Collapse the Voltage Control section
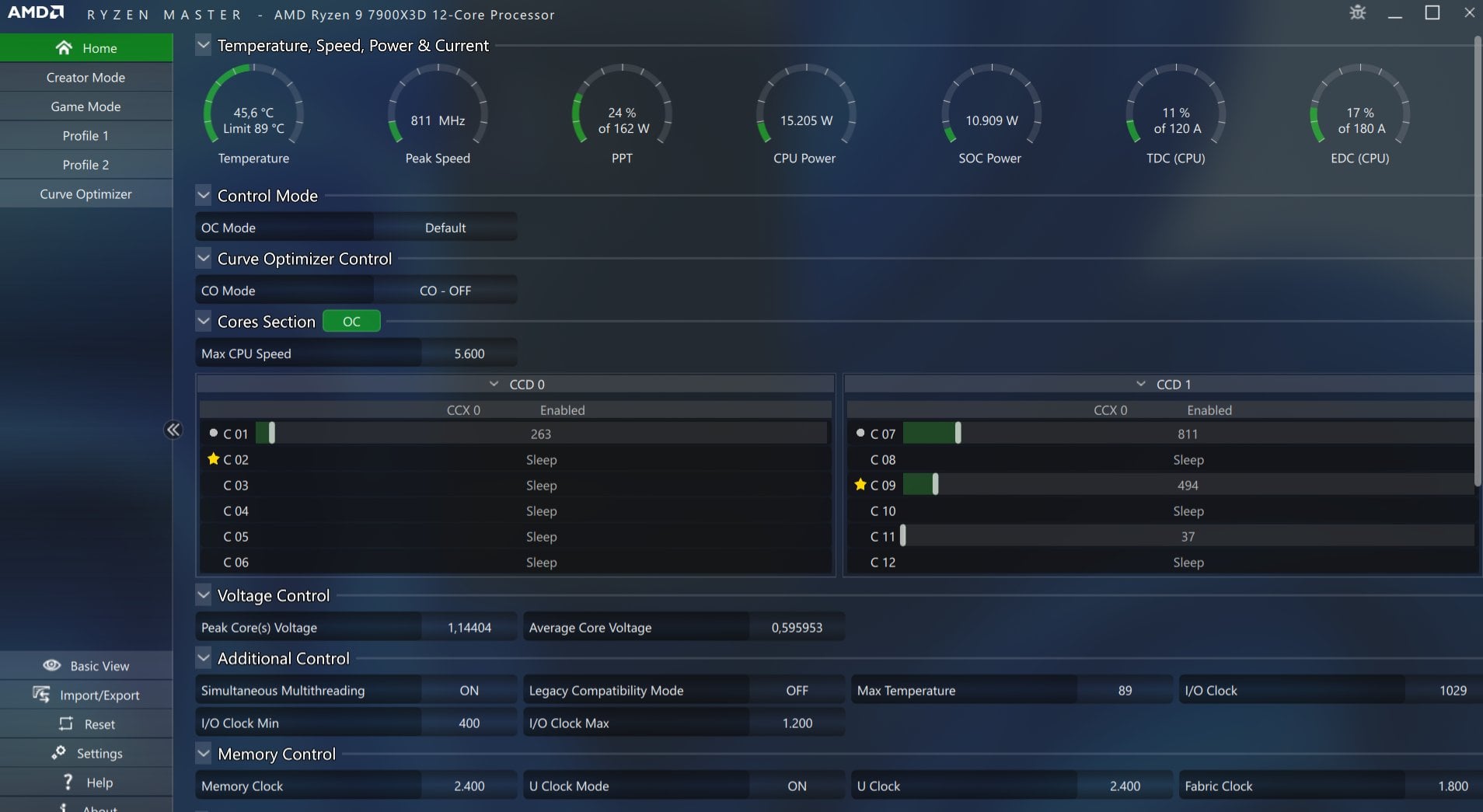Image resolution: width=1483 pixels, height=812 pixels. tap(204, 595)
